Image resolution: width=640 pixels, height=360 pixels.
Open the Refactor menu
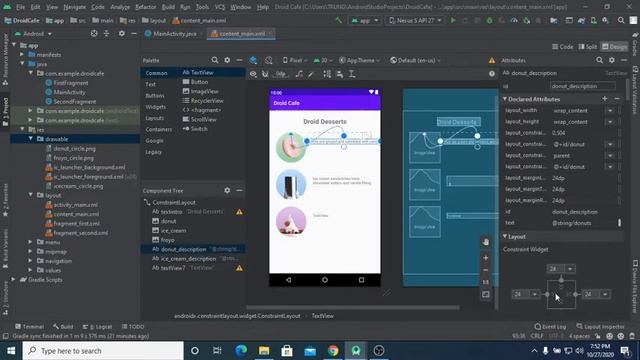(145, 7)
